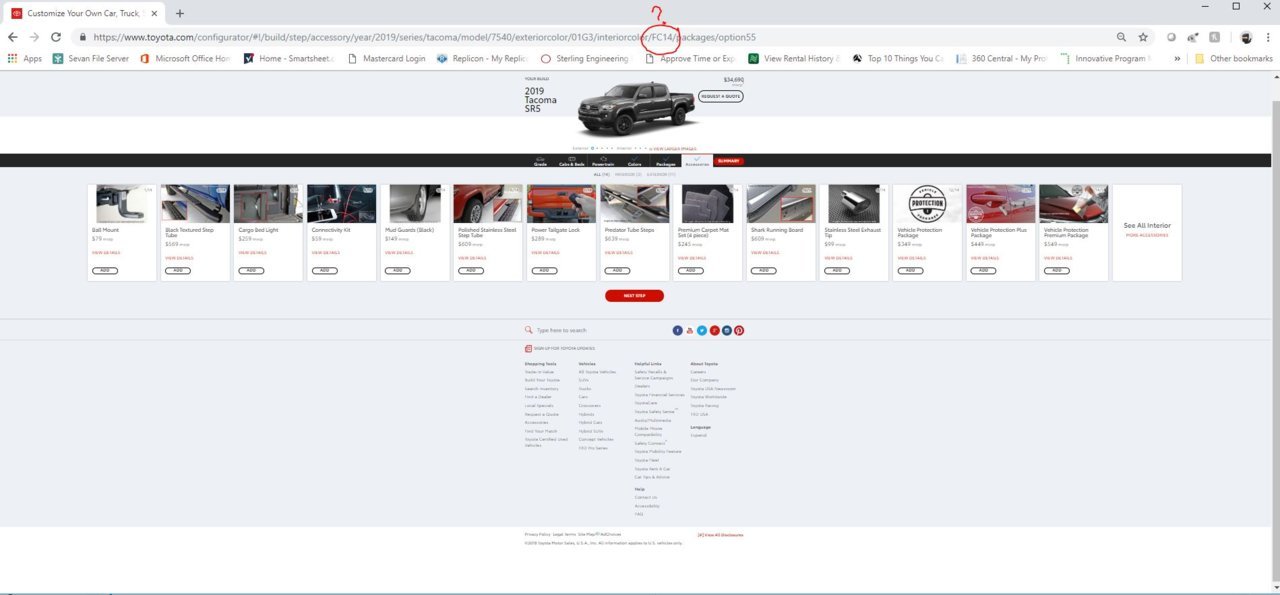This screenshot has width=1280, height=595.
Task: Add the Ball Mount accessory
Action: [105, 270]
